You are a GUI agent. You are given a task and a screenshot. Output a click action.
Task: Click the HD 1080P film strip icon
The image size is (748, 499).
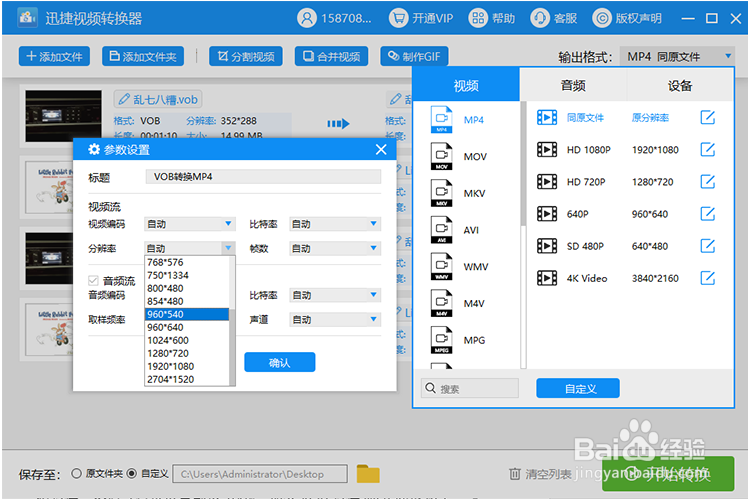click(547, 150)
